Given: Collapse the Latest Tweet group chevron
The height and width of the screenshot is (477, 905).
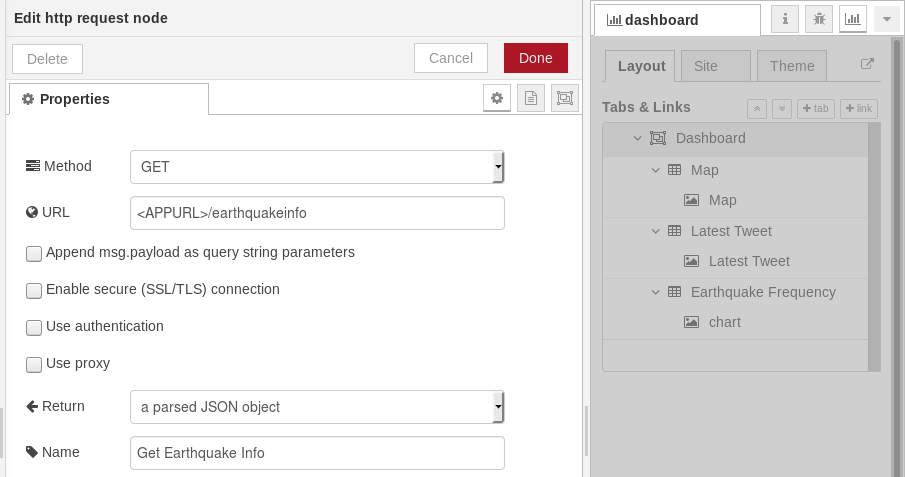Looking at the screenshot, I should [655, 232].
